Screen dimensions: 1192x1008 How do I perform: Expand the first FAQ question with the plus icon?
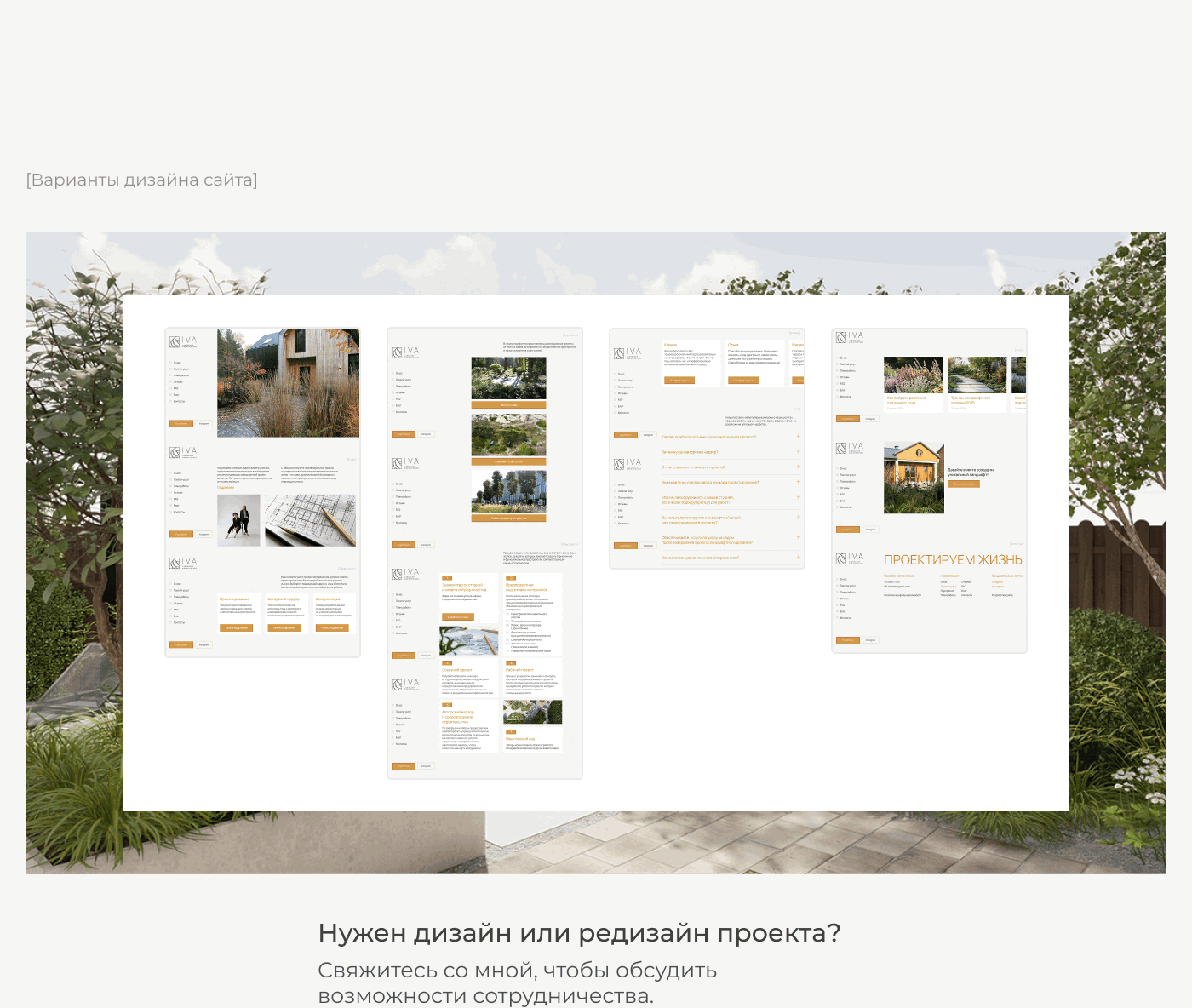(798, 437)
